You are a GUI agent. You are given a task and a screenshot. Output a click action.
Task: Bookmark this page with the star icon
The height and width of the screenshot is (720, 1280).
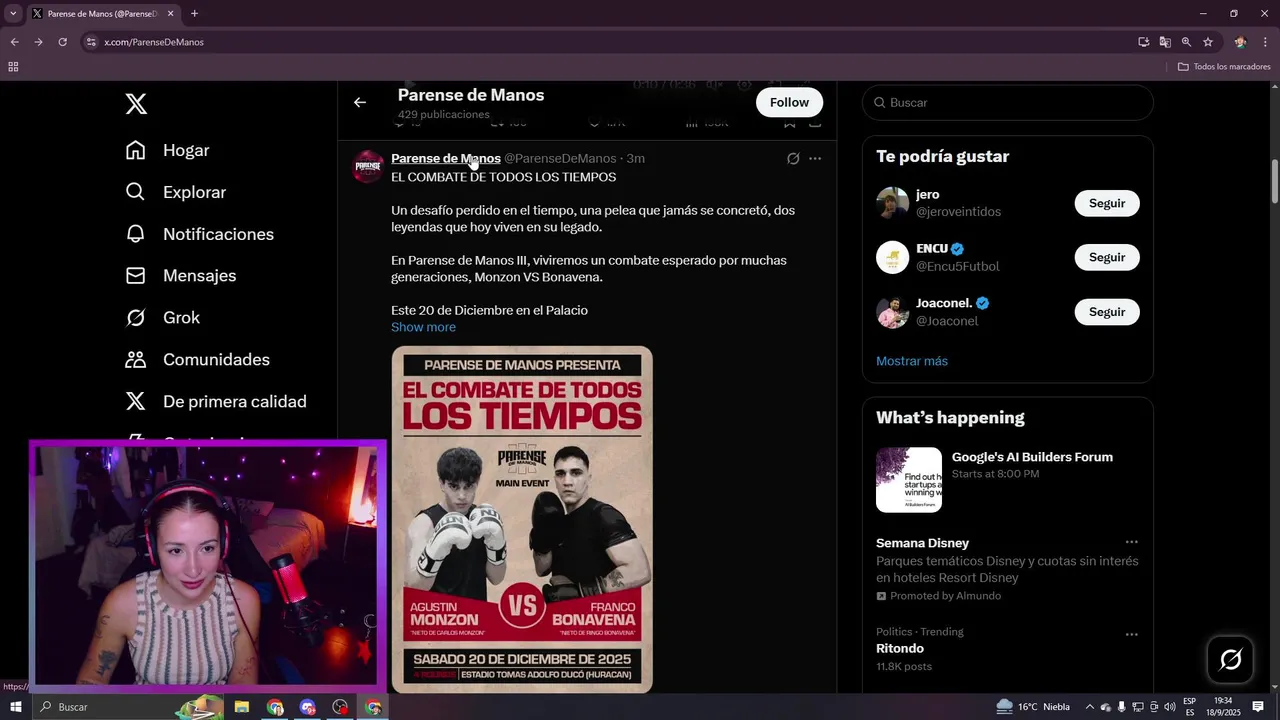click(x=1208, y=42)
